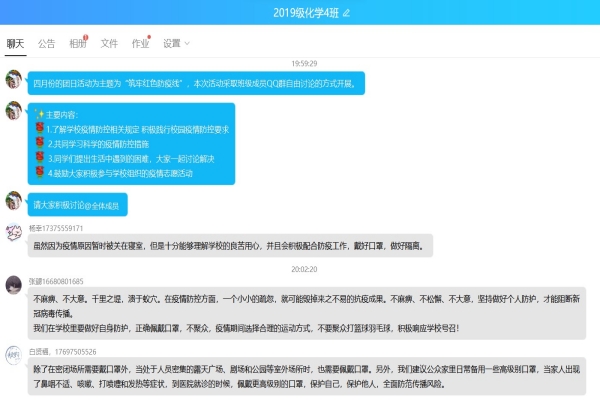Switch to the 聊天 tab
600x400 pixels.
15,43
